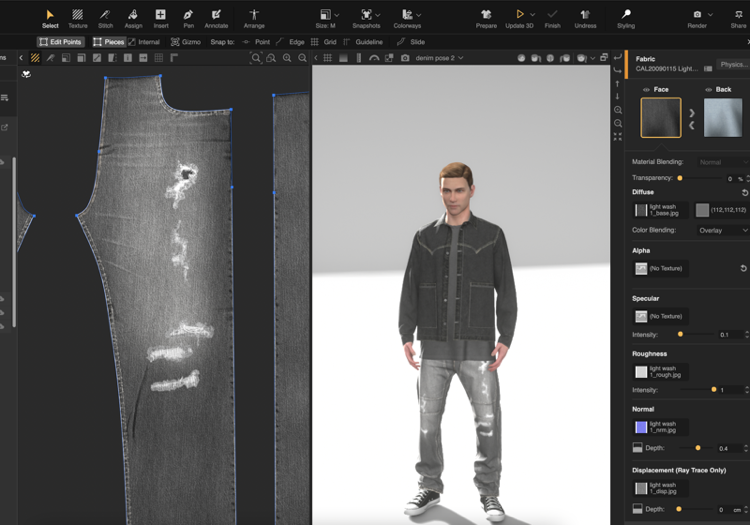
Task: Click zoom out magnifier in 2D toolbar
Action: pos(302,58)
